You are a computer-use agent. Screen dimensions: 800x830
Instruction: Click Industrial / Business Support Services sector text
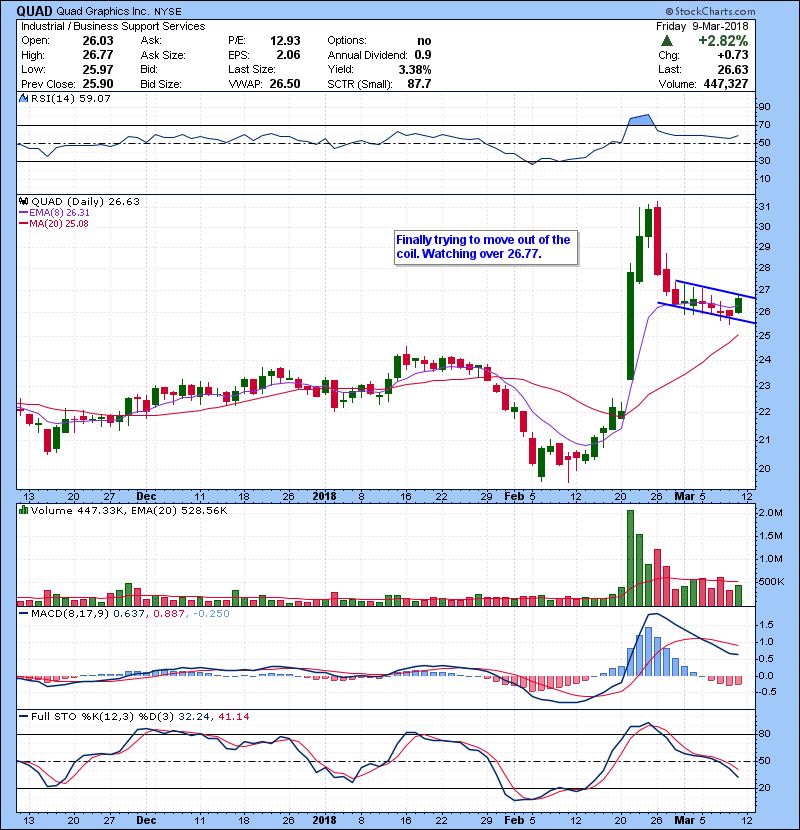113,26
